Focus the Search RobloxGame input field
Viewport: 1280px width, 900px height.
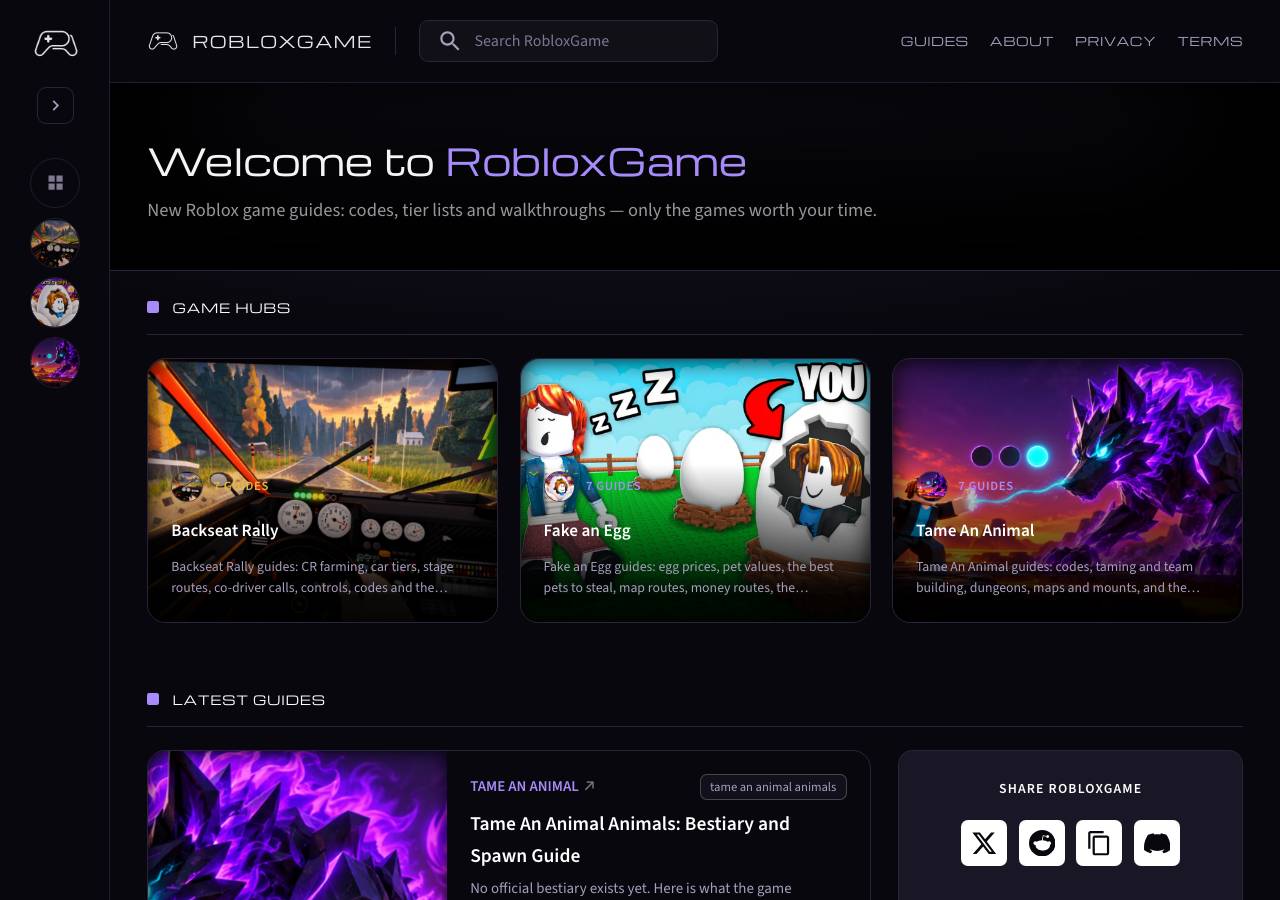point(568,41)
